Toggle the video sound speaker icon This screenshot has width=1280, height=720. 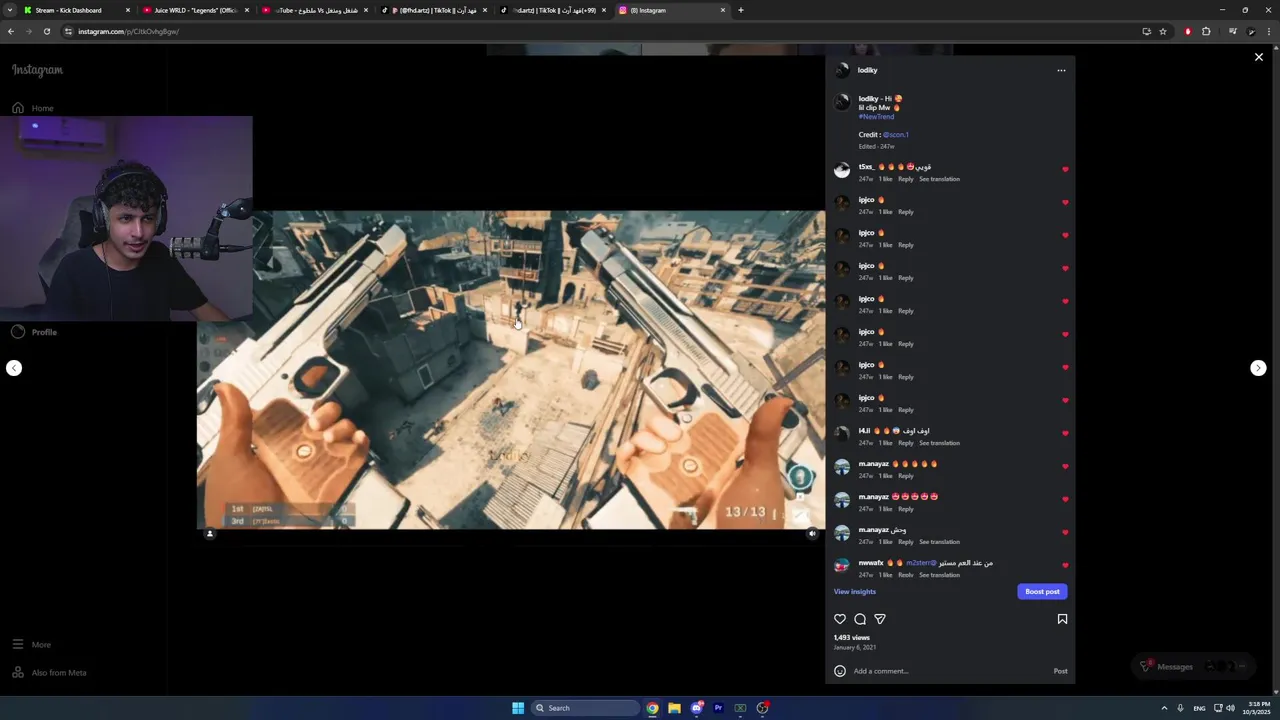coord(812,534)
